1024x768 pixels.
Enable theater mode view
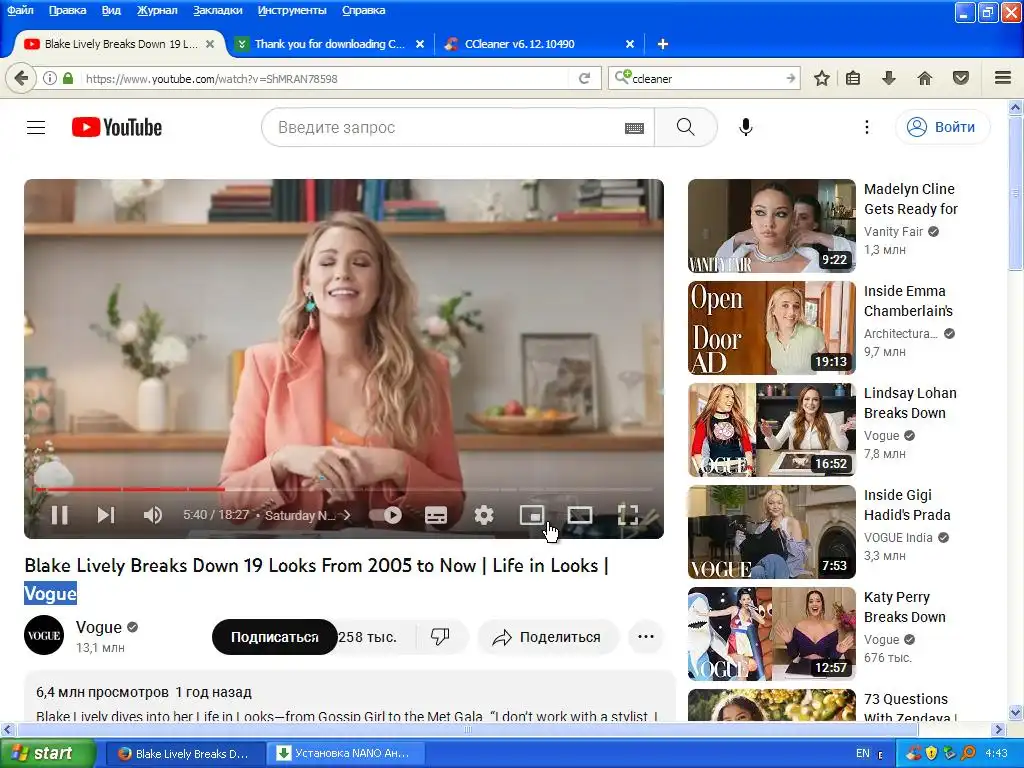[580, 515]
